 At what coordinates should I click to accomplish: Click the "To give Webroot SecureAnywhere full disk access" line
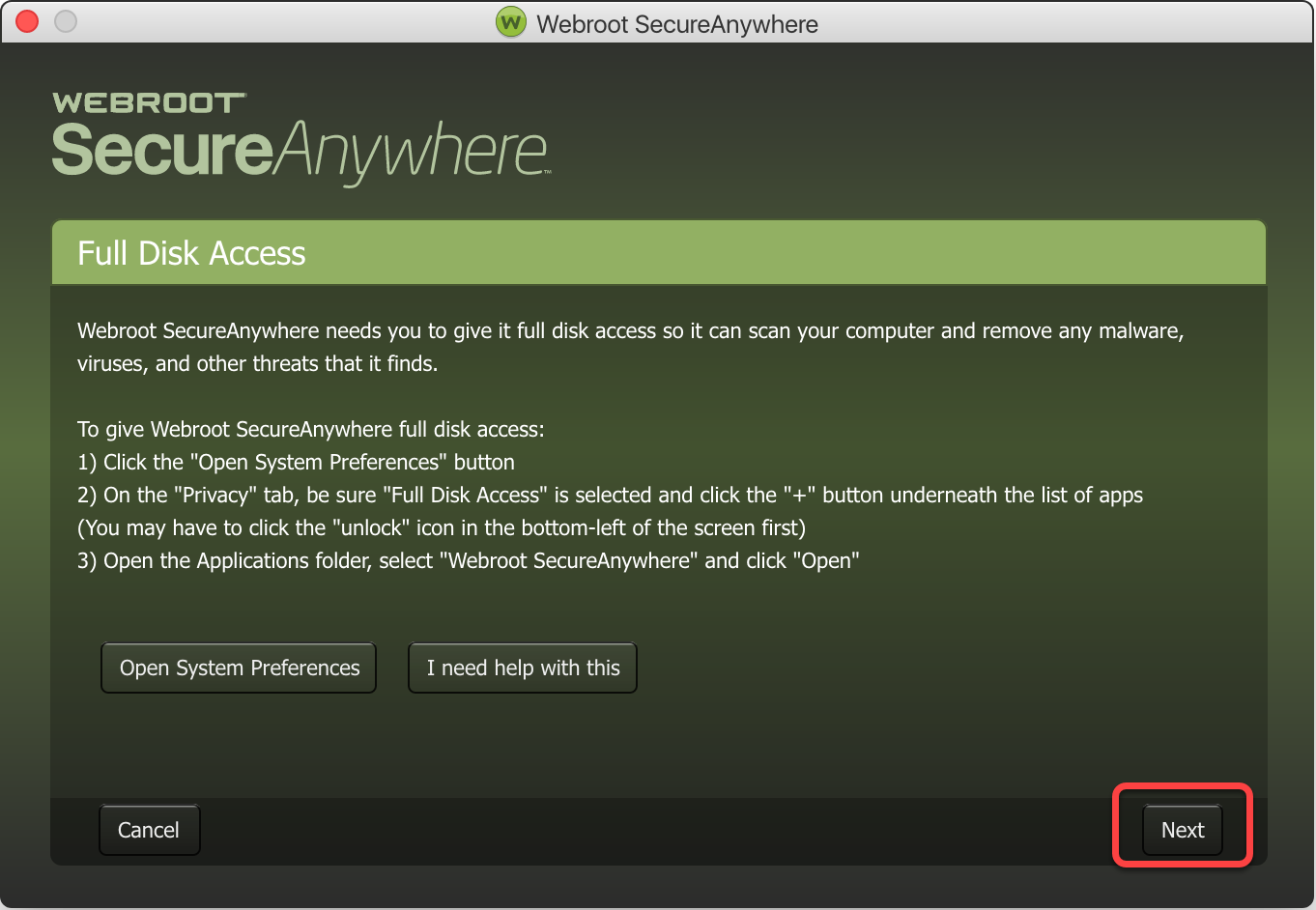[310, 430]
